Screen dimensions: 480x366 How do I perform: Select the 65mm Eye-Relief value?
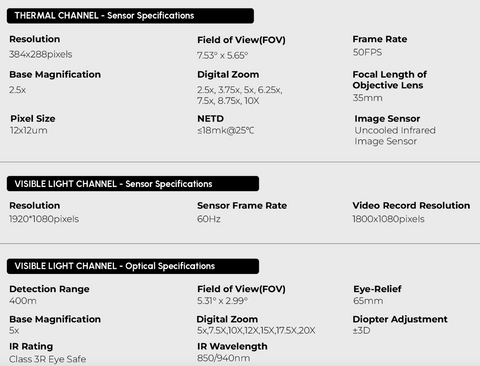[x=368, y=301]
